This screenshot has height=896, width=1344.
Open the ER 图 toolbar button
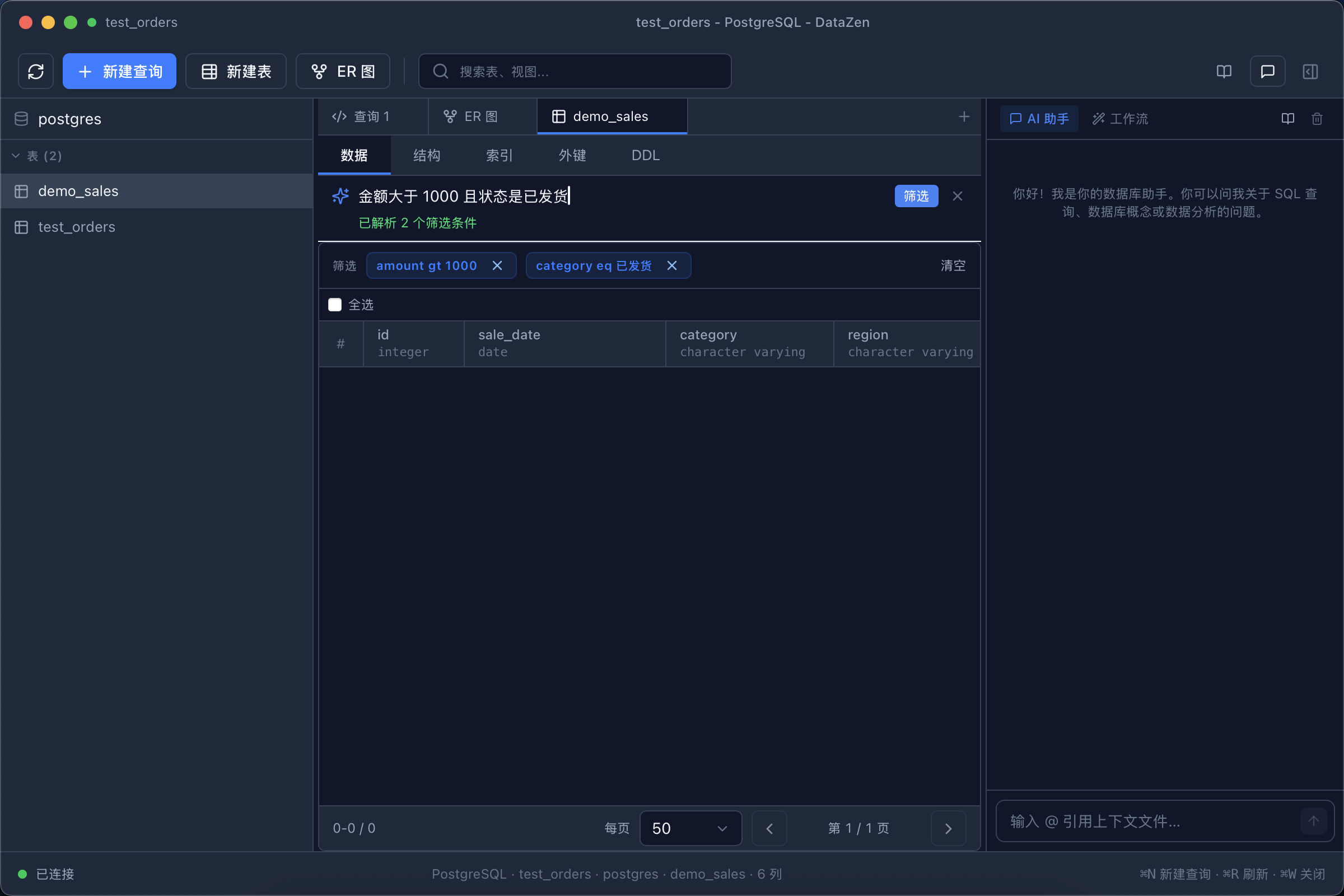(x=343, y=72)
